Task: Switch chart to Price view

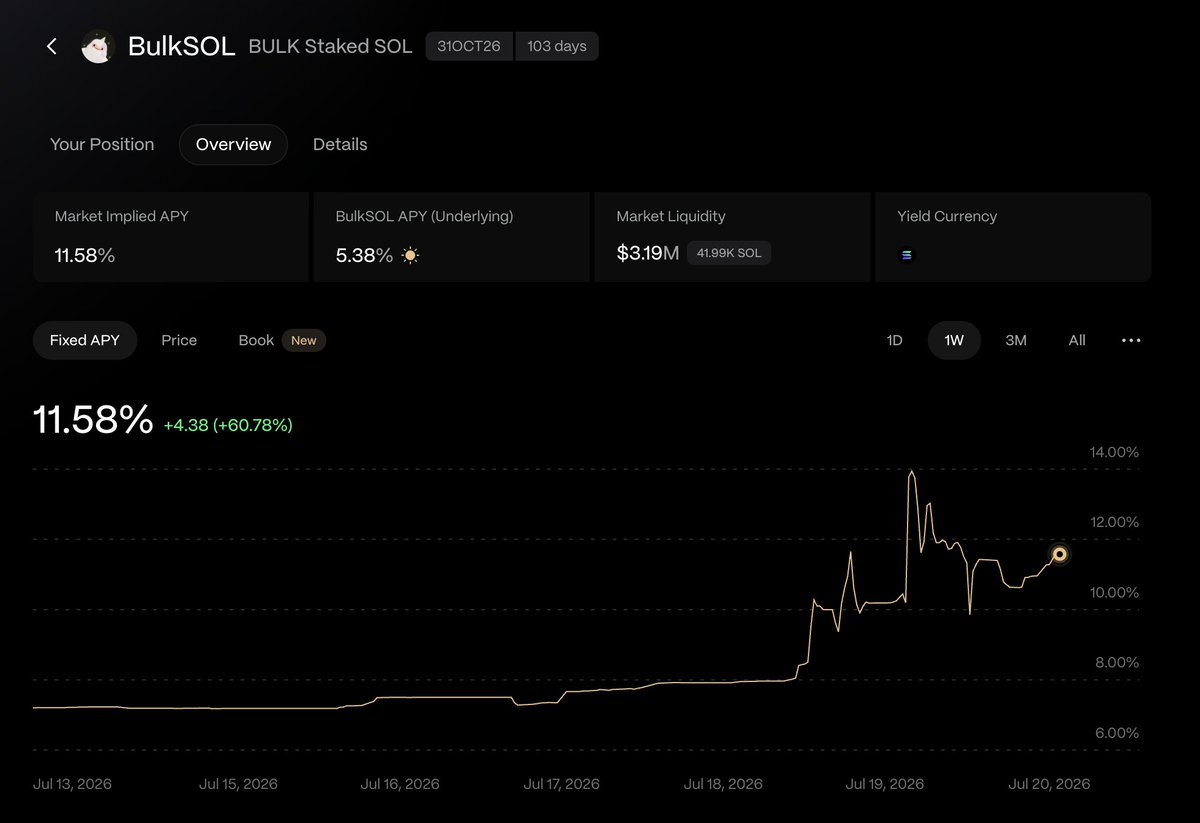Action: coord(179,340)
